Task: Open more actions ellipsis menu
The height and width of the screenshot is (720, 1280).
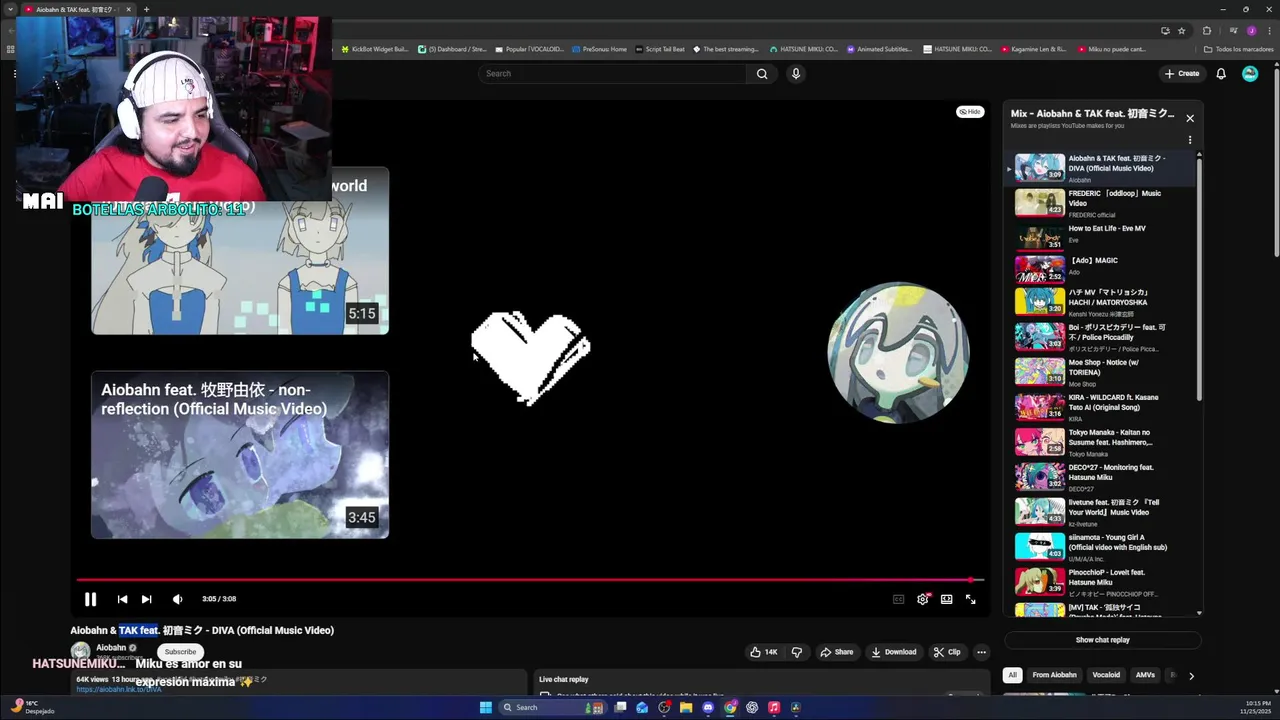Action: 981,652
